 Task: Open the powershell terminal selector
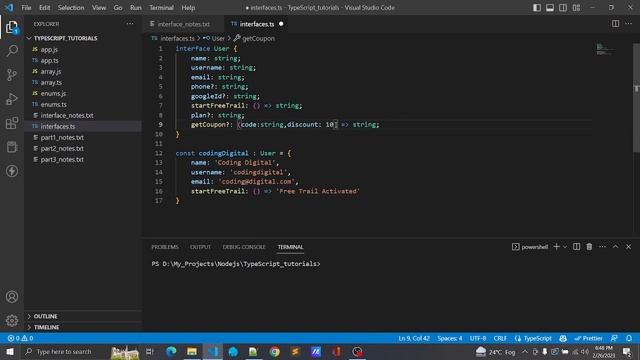pos(529,247)
